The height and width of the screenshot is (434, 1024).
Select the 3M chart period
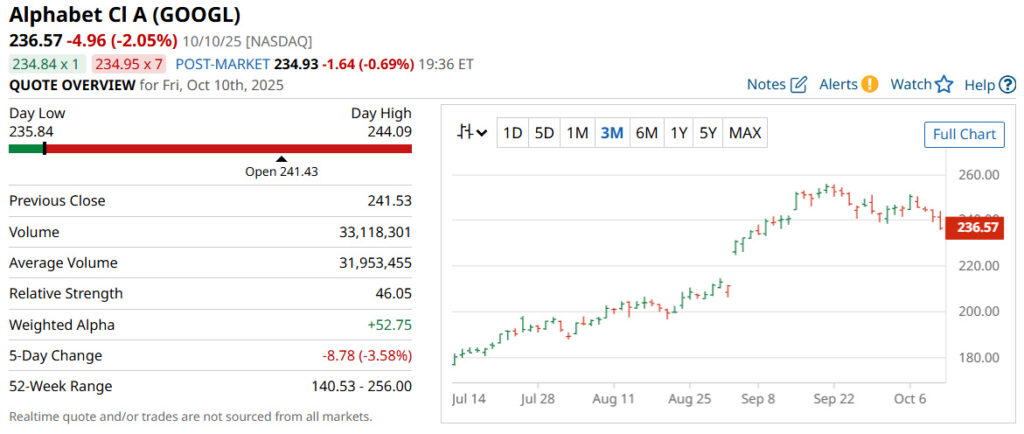[x=612, y=133]
